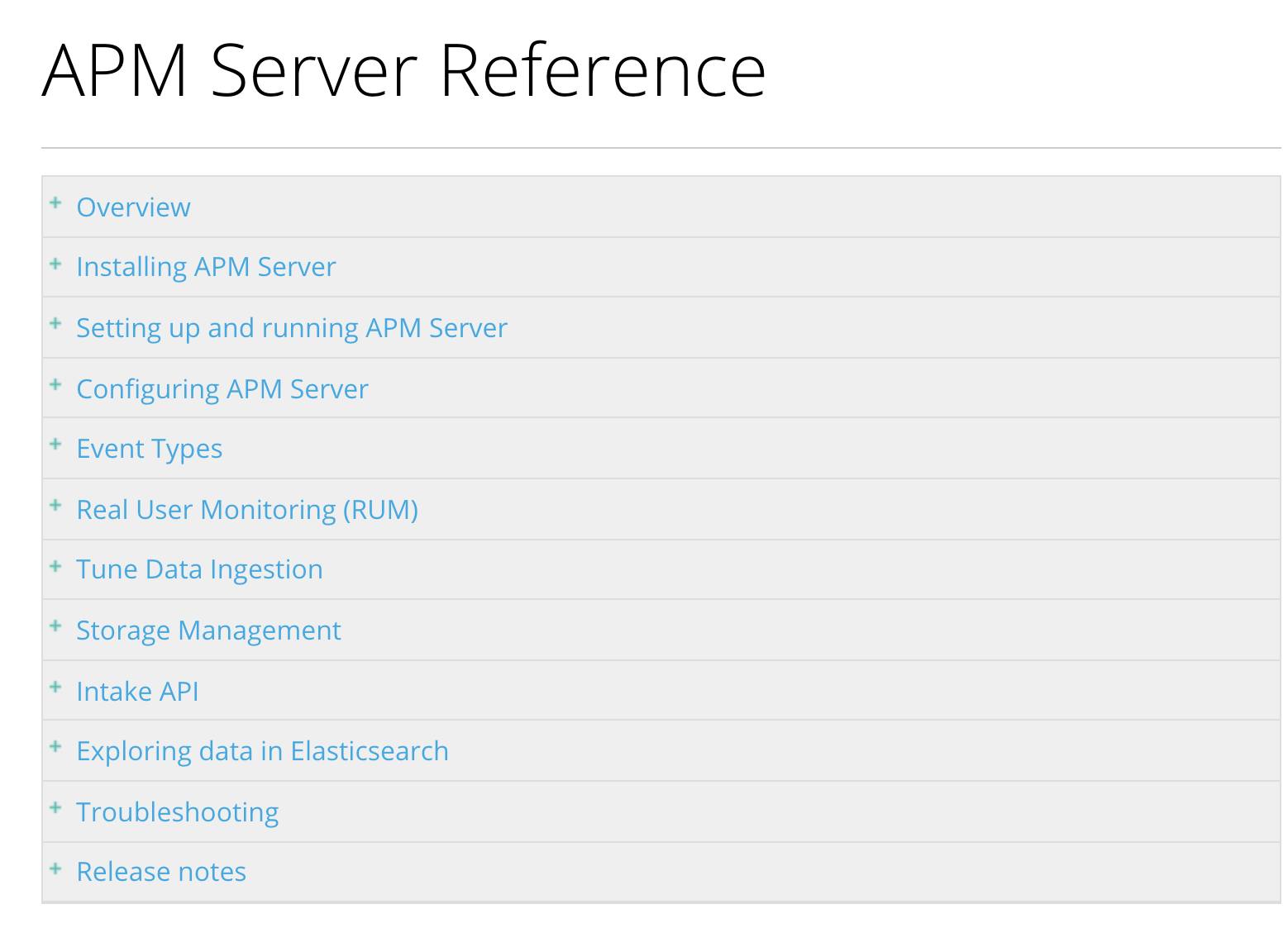This screenshot has width=1288, height=947.
Task: Open Tune Data Ingestion link
Action: pos(199,569)
